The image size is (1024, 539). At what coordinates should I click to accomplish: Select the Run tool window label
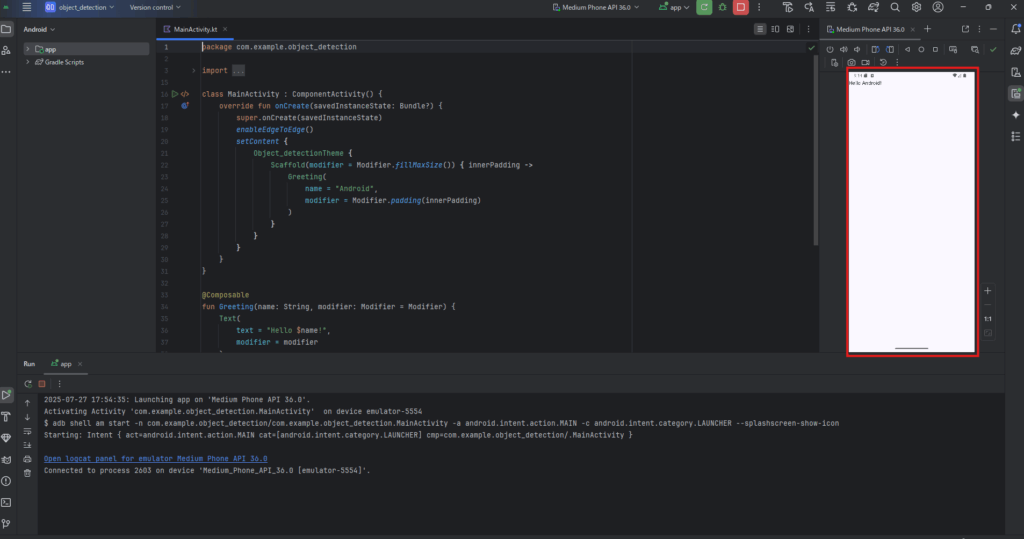29,364
